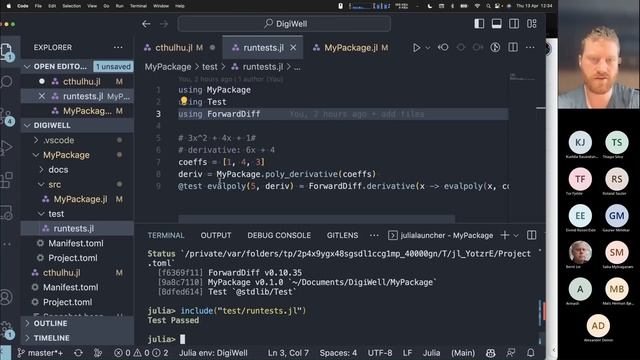The height and width of the screenshot is (360, 640).
Task: Click the editor horizontal scrollbar
Action: 316,219
